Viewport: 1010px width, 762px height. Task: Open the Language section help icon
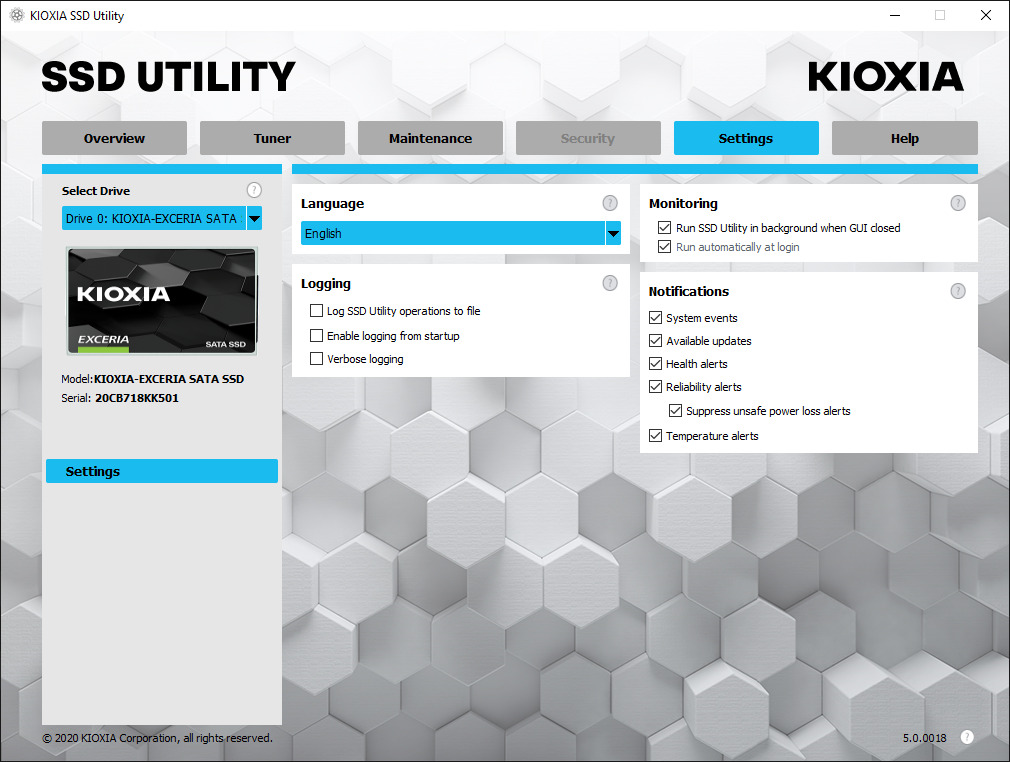coord(610,203)
